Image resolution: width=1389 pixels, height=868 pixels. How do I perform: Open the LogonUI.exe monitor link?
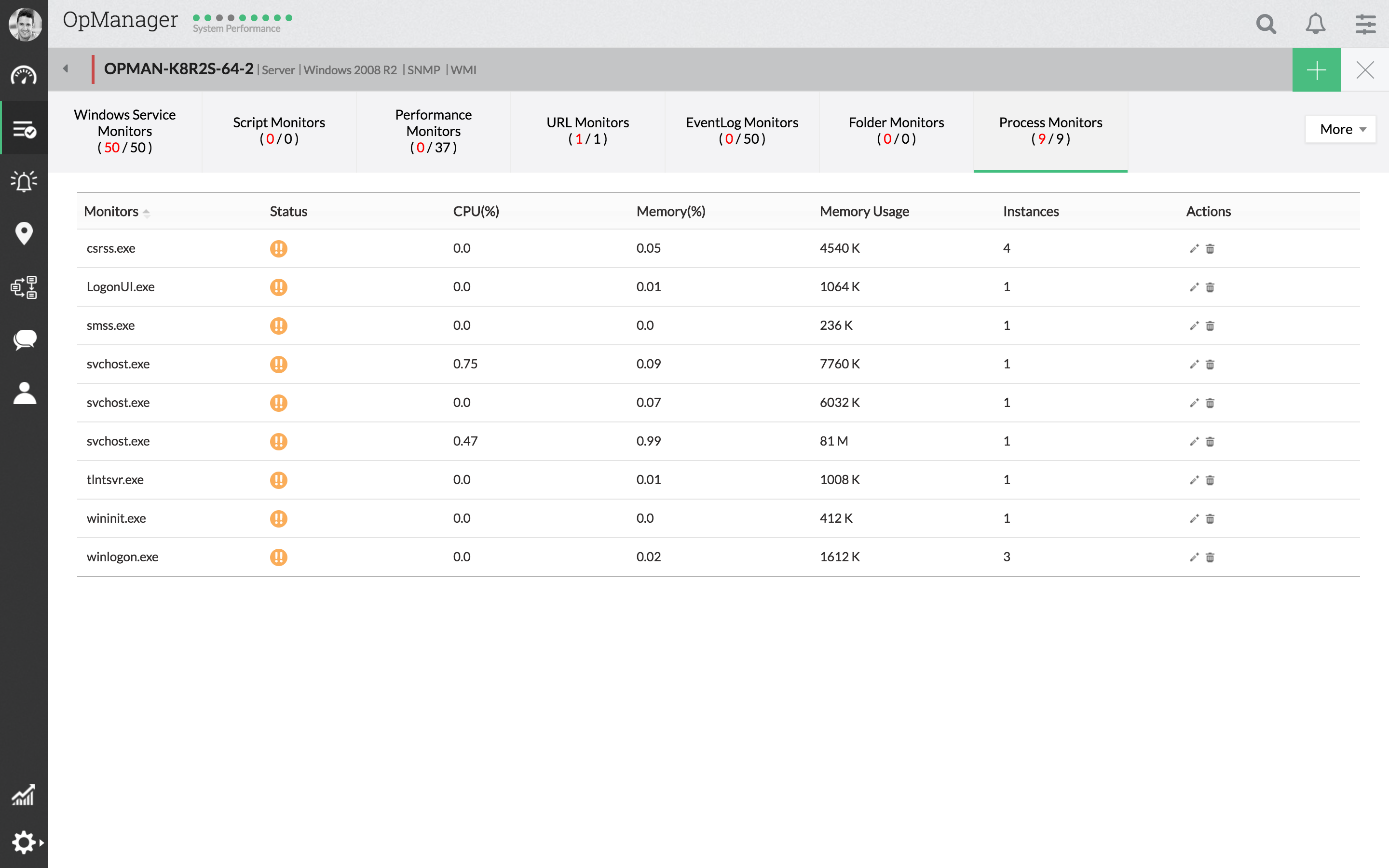(x=121, y=287)
